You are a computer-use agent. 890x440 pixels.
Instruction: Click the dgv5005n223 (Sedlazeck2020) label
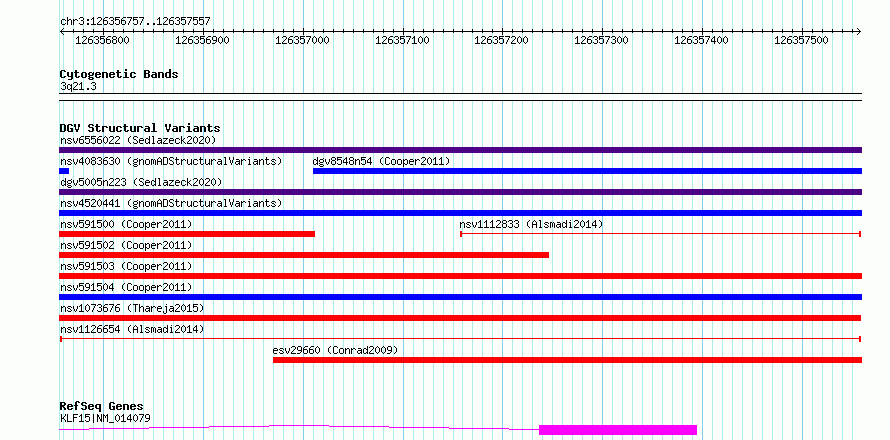coord(141,182)
